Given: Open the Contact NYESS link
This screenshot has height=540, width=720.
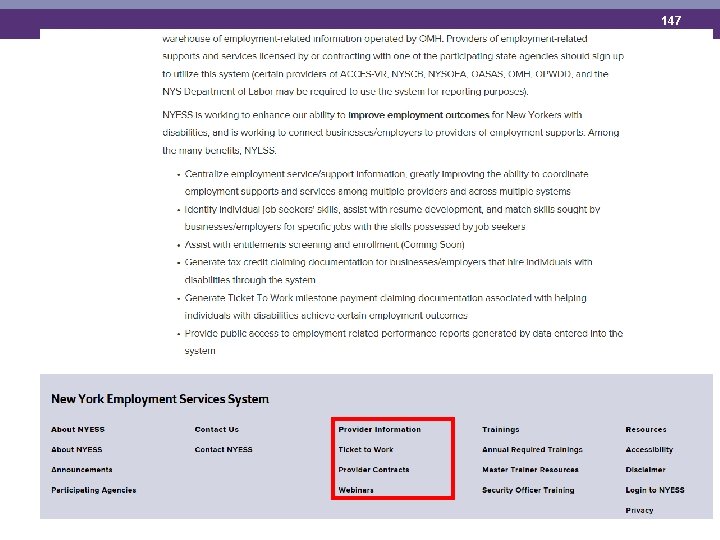Looking at the screenshot, I should click(224, 450).
